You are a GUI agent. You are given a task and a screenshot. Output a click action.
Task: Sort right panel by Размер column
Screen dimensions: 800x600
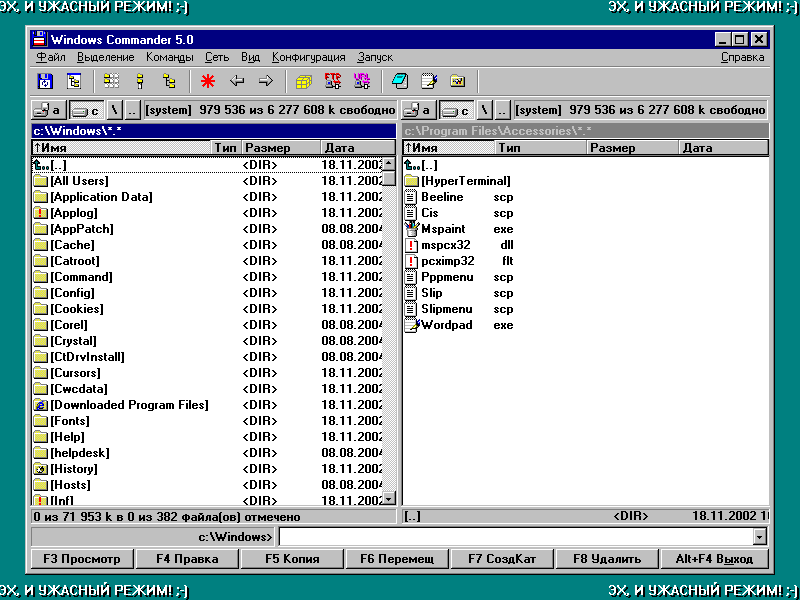(634, 148)
